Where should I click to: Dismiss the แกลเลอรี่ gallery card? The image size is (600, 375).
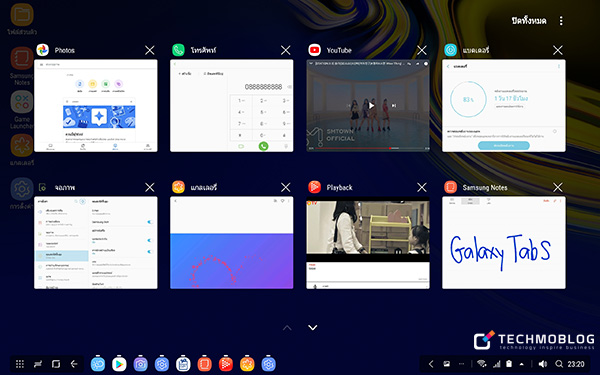[x=285, y=187]
